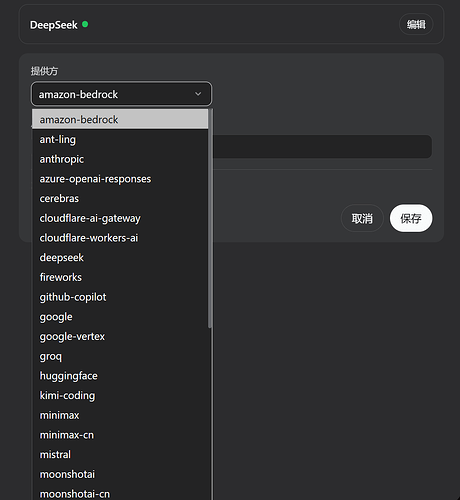
Task: Click the dropdown list scrollbar thumb
Action: (x=210, y=218)
